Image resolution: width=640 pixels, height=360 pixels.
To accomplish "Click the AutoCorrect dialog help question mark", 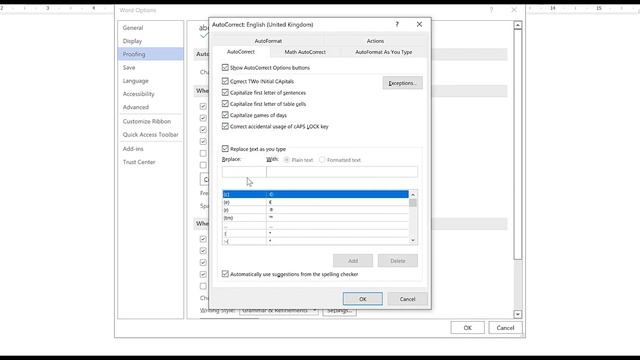I will [397, 24].
